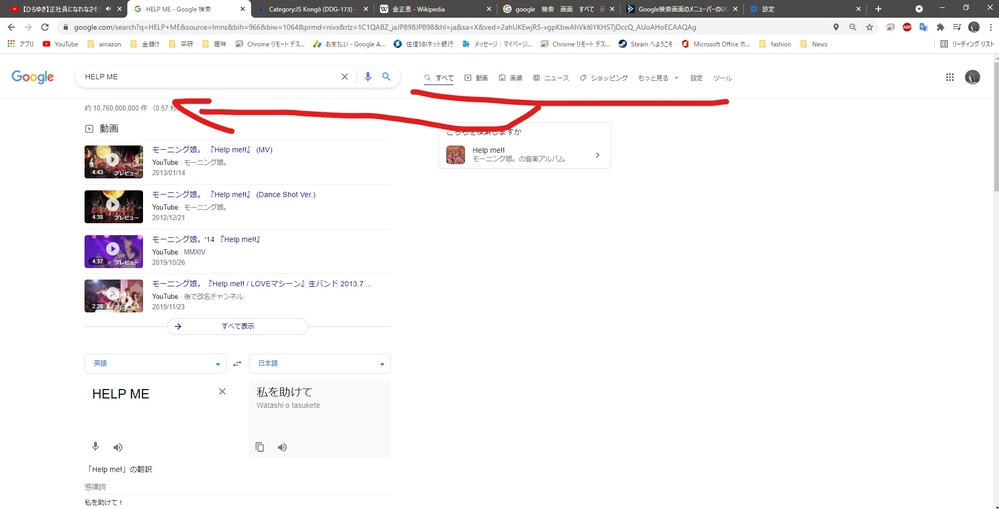This screenshot has width=999, height=509.
Task: Click the location permission icon in address bar
Action: 836,27
